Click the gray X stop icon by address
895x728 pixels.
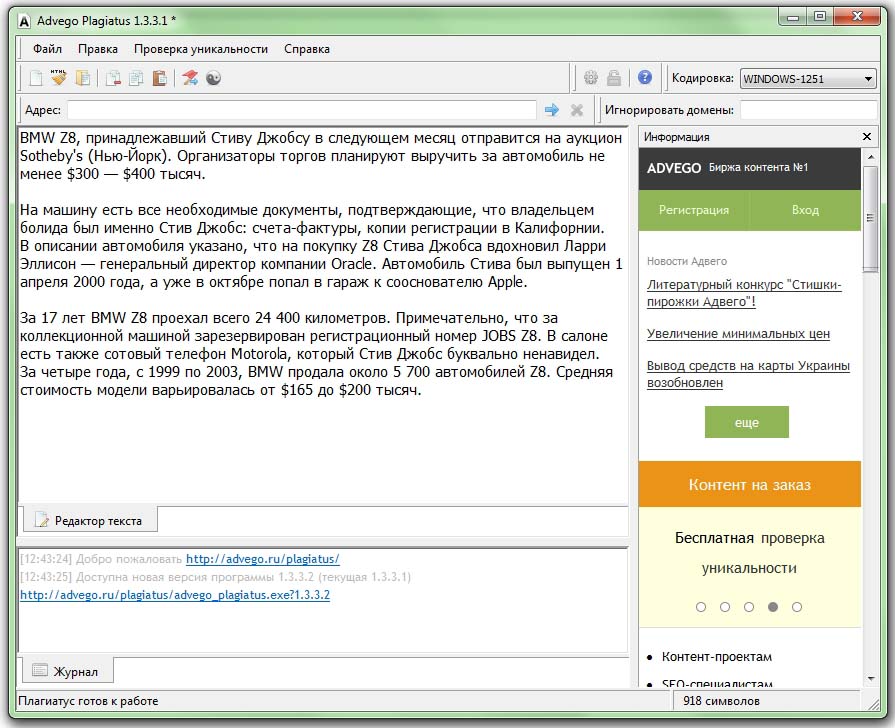tap(577, 110)
